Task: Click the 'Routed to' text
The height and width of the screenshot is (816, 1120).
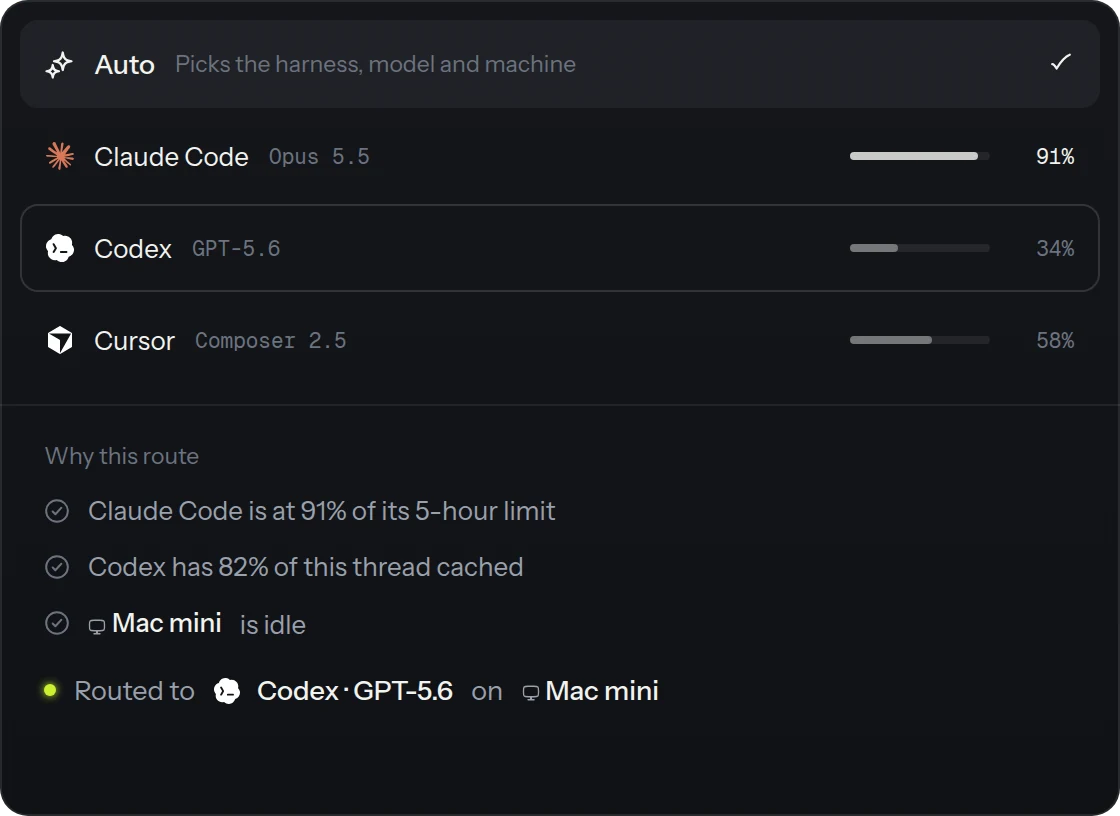Action: click(x=134, y=691)
